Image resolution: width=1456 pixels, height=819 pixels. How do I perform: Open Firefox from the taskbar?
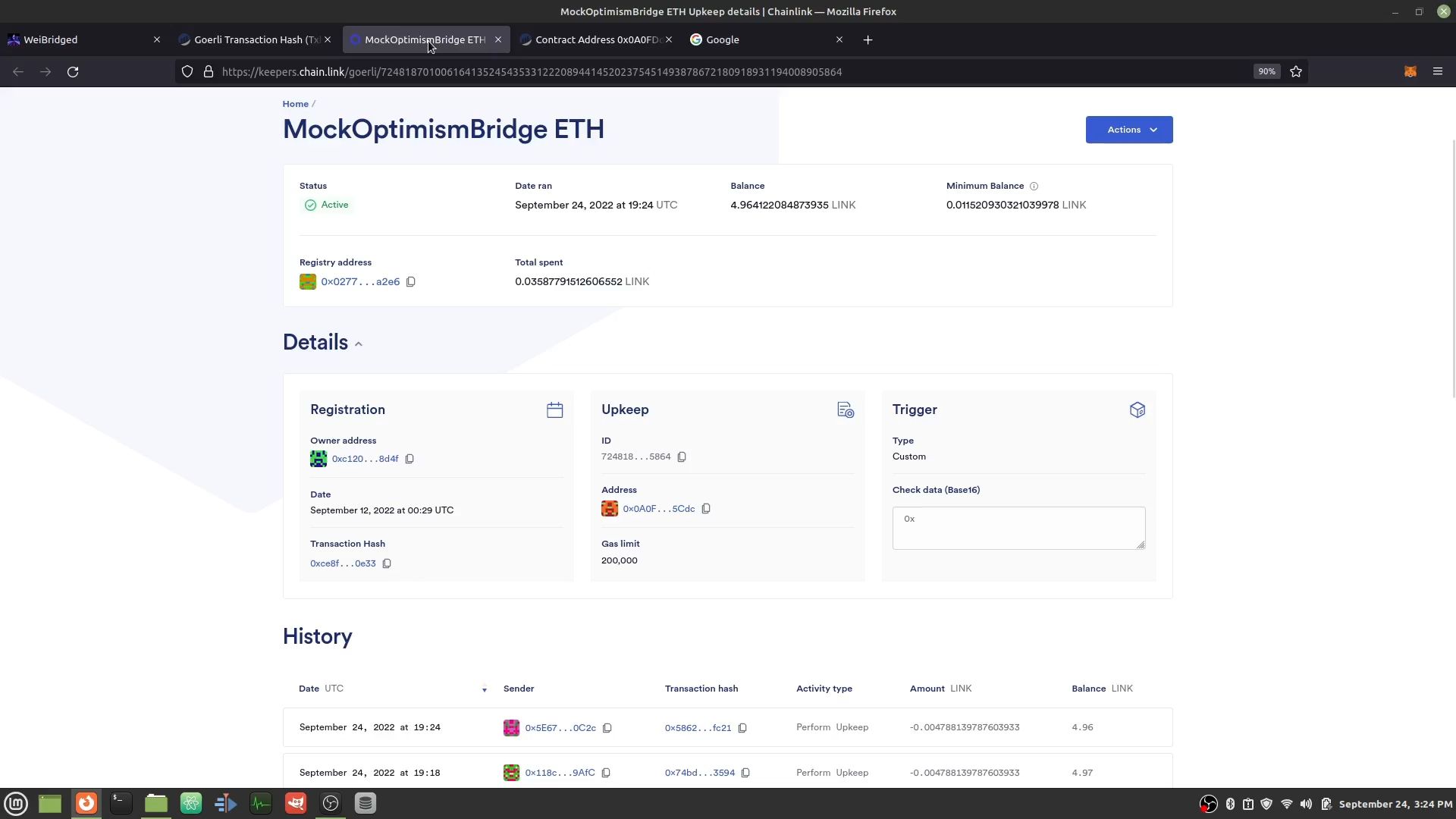click(86, 804)
